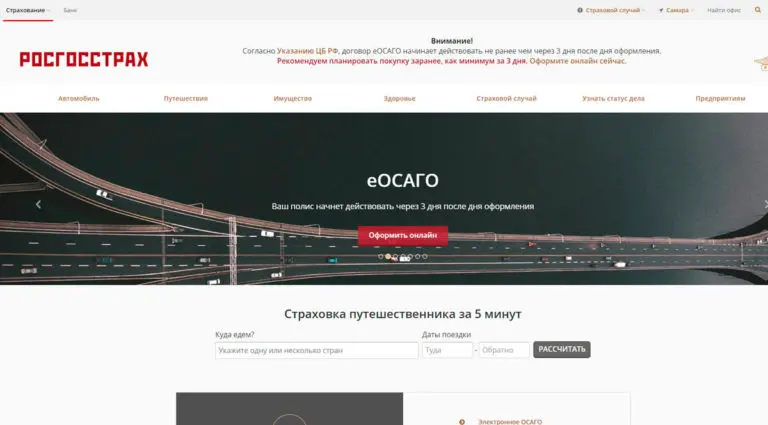Open the search magnifier icon
The image size is (768, 425).
757,10
